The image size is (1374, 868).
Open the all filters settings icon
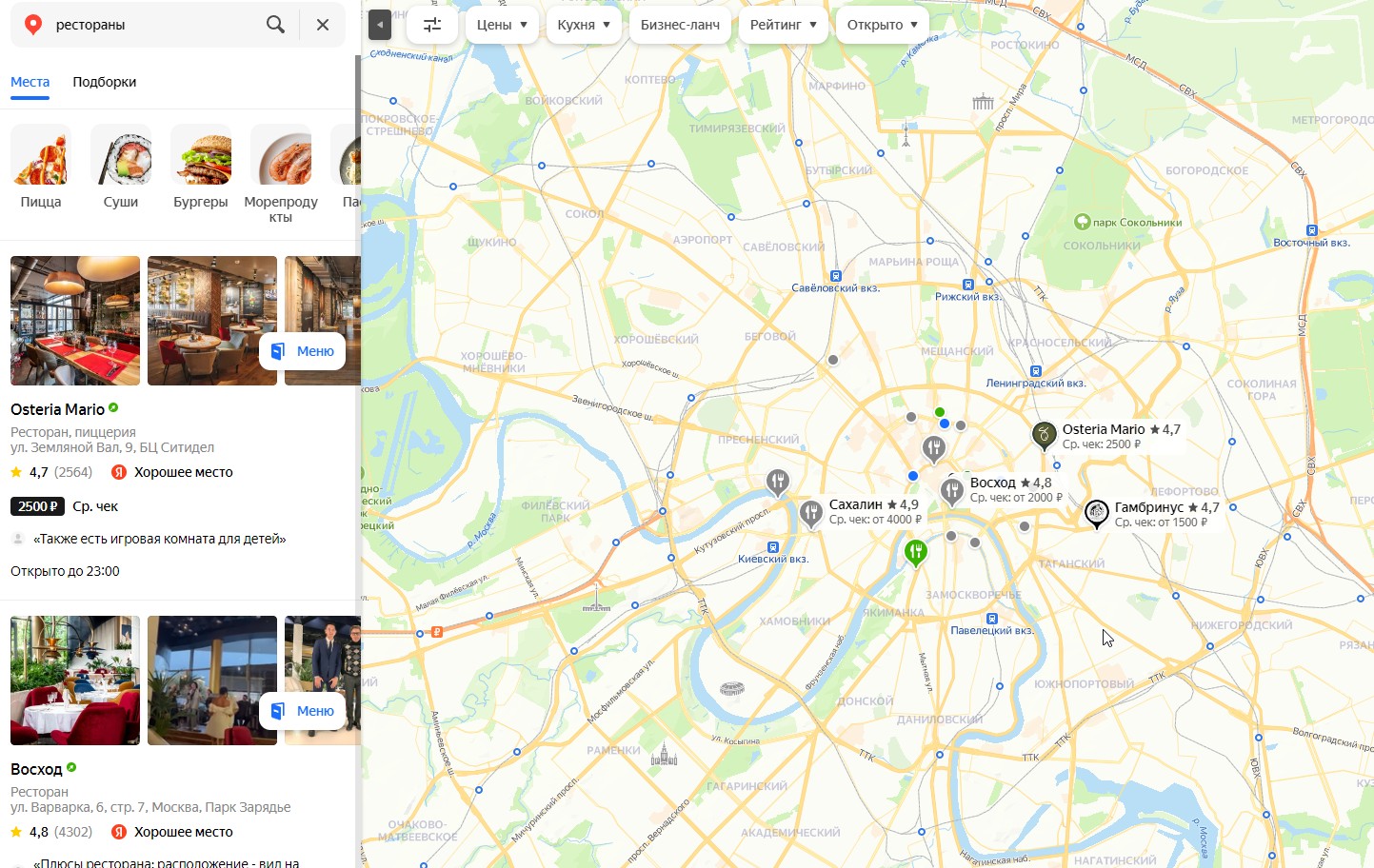click(432, 25)
